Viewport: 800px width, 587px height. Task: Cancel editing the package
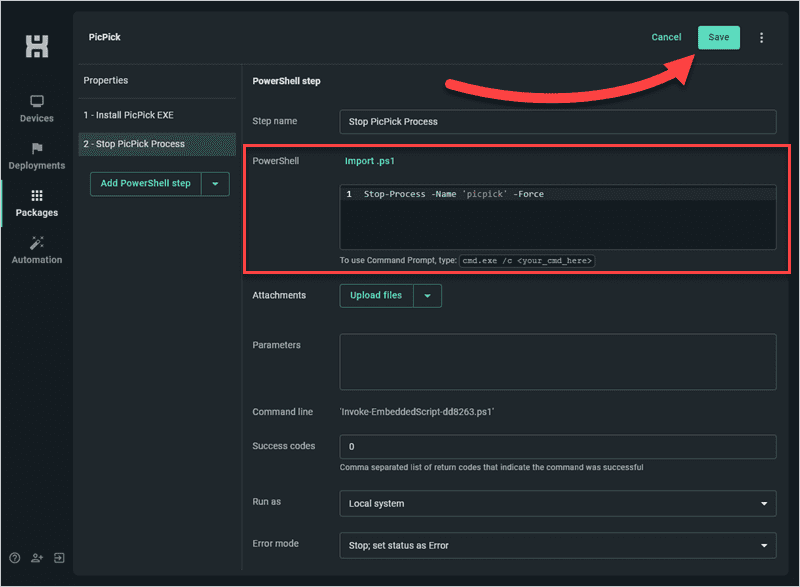[666, 37]
